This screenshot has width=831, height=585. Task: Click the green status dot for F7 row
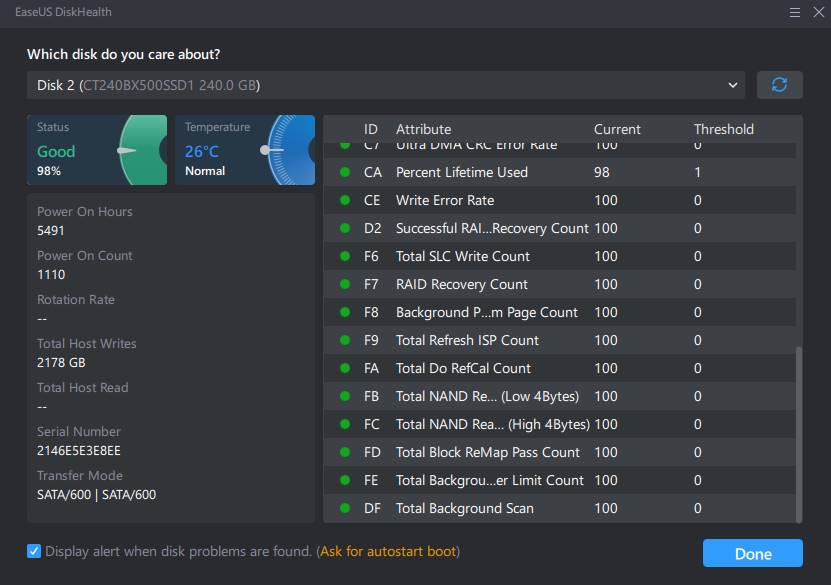pyautogui.click(x=345, y=284)
